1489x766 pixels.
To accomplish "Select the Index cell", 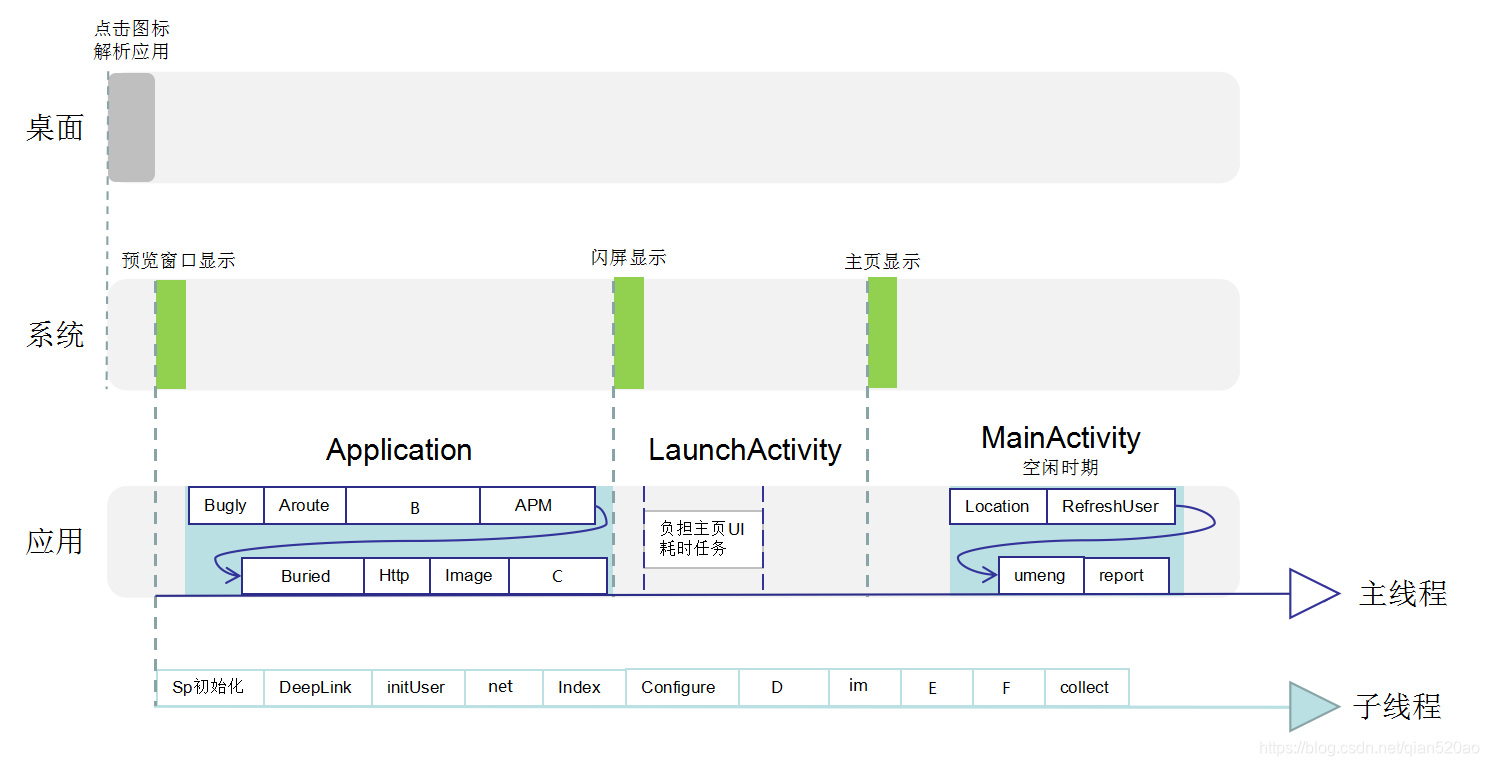I will (x=584, y=687).
